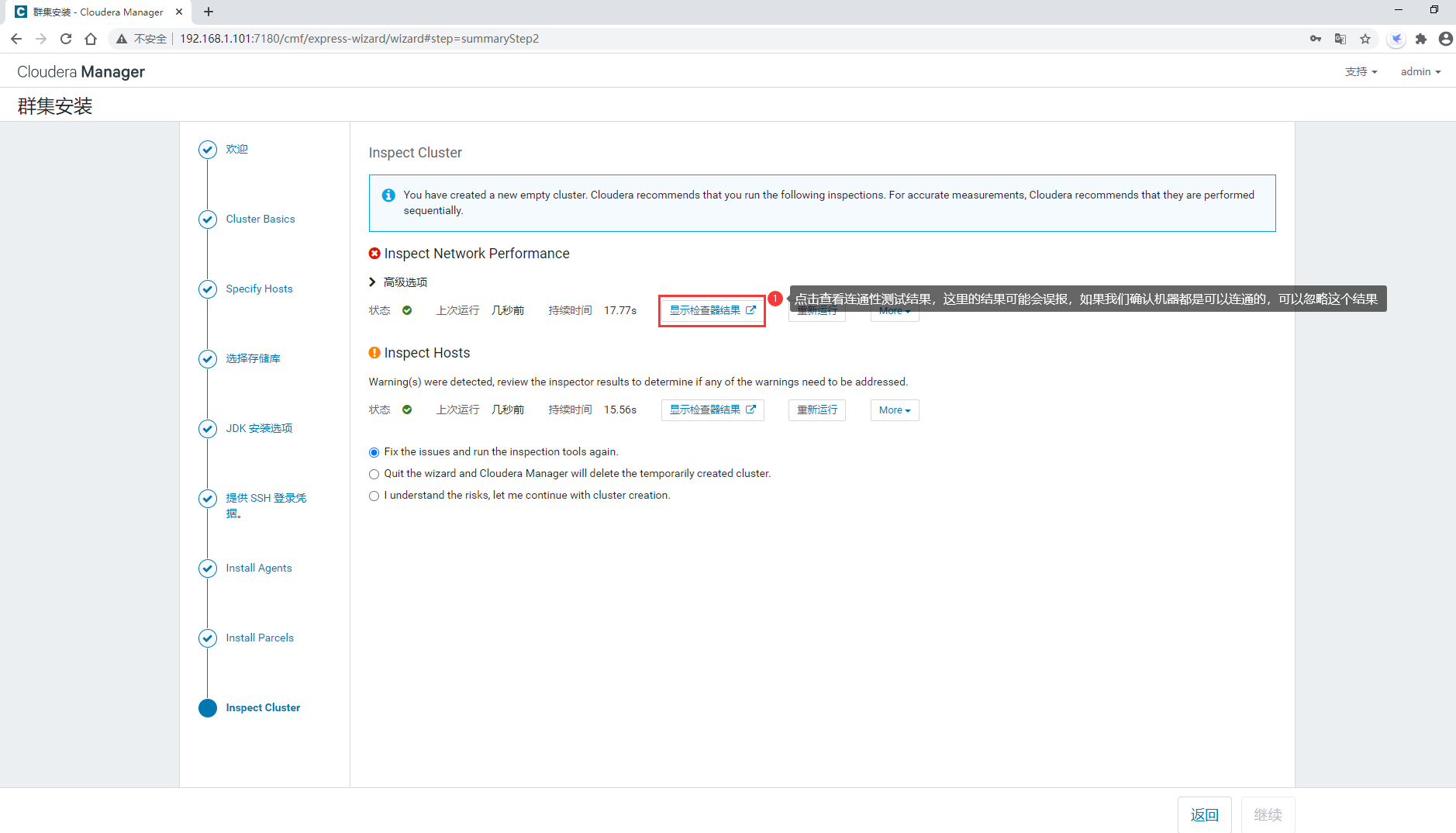Go to the Install Parcels step

click(x=260, y=638)
